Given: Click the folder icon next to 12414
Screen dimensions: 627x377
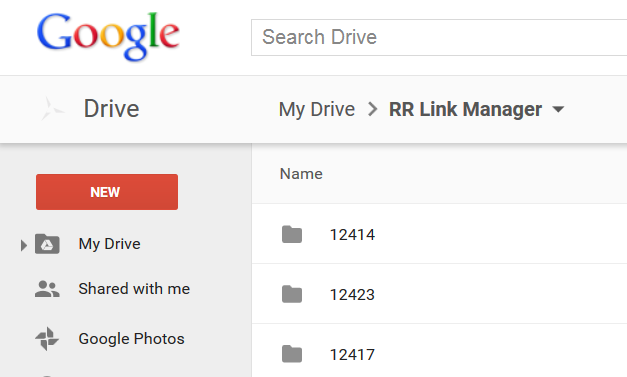Looking at the screenshot, I should [292, 234].
